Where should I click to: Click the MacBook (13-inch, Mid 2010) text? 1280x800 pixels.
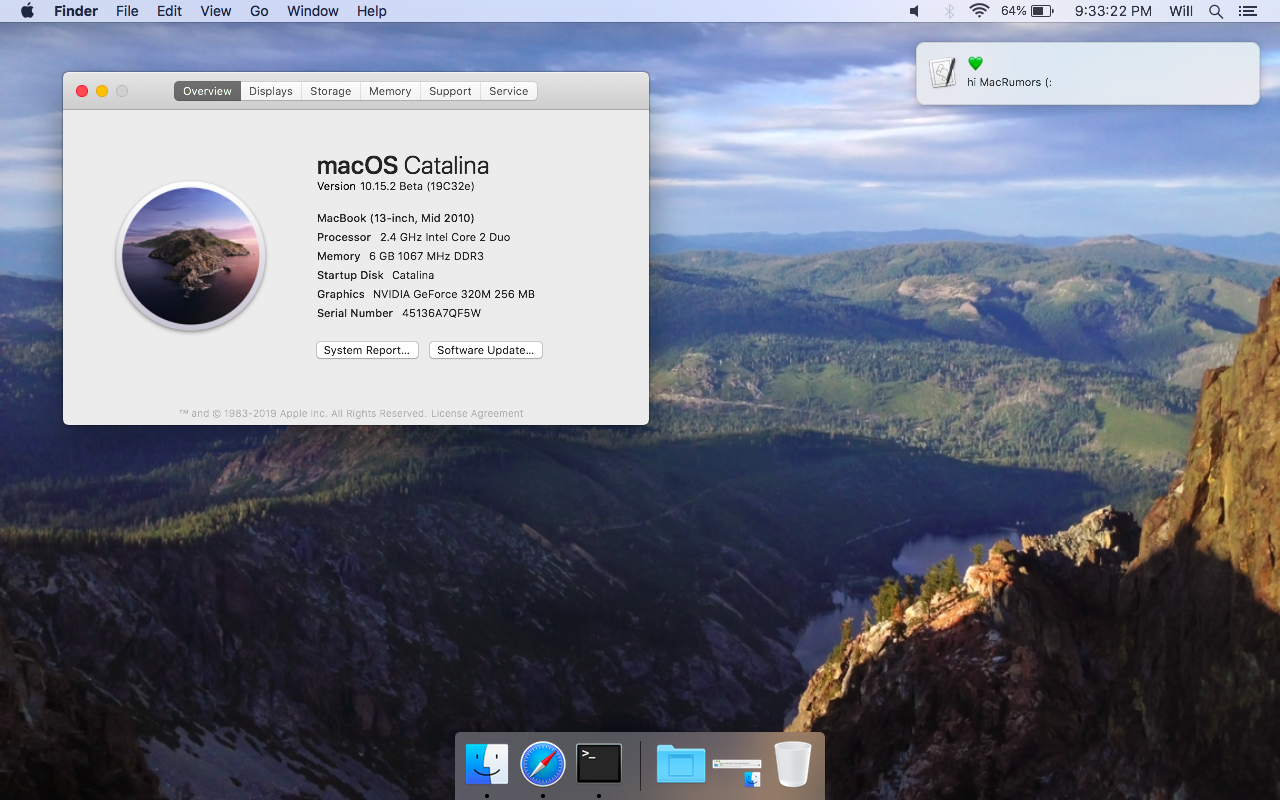(396, 218)
